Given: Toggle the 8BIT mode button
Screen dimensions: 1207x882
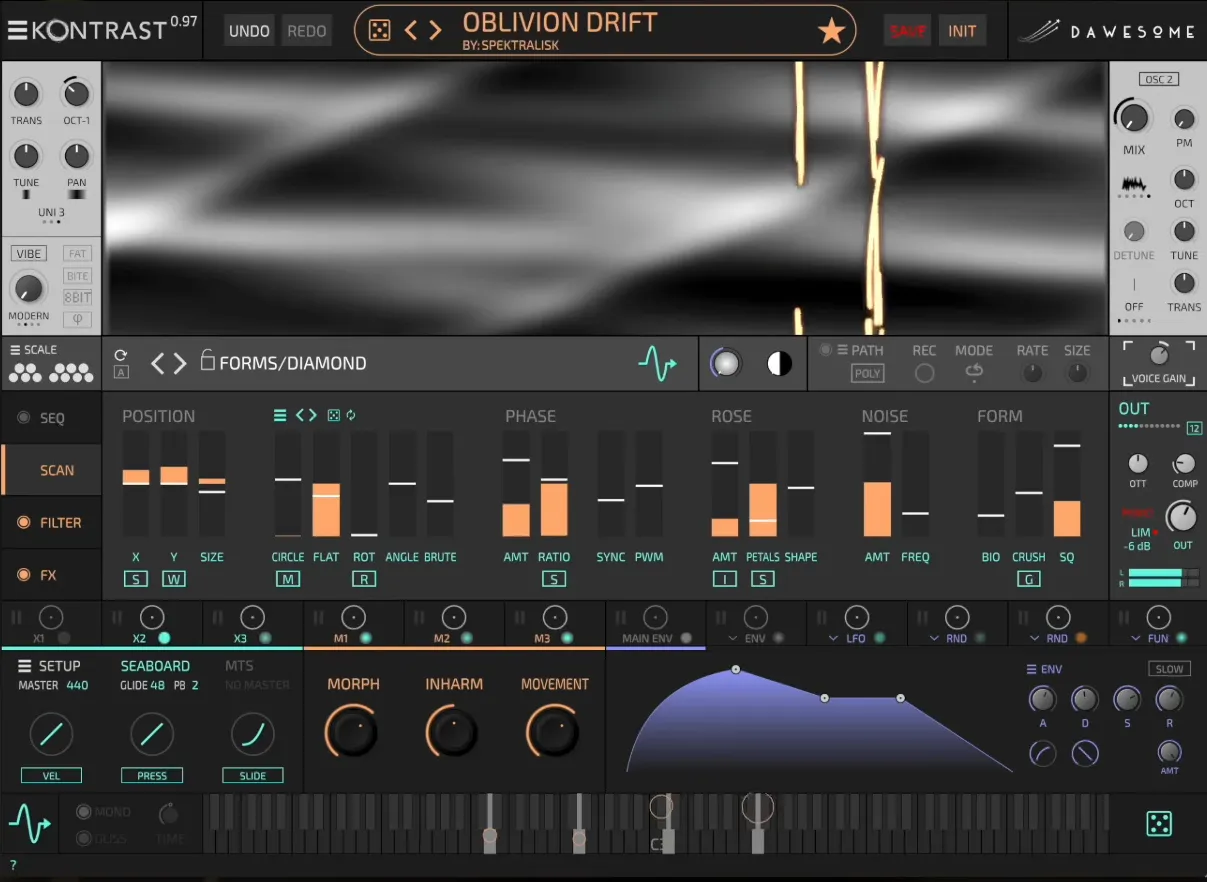Looking at the screenshot, I should click(77, 298).
